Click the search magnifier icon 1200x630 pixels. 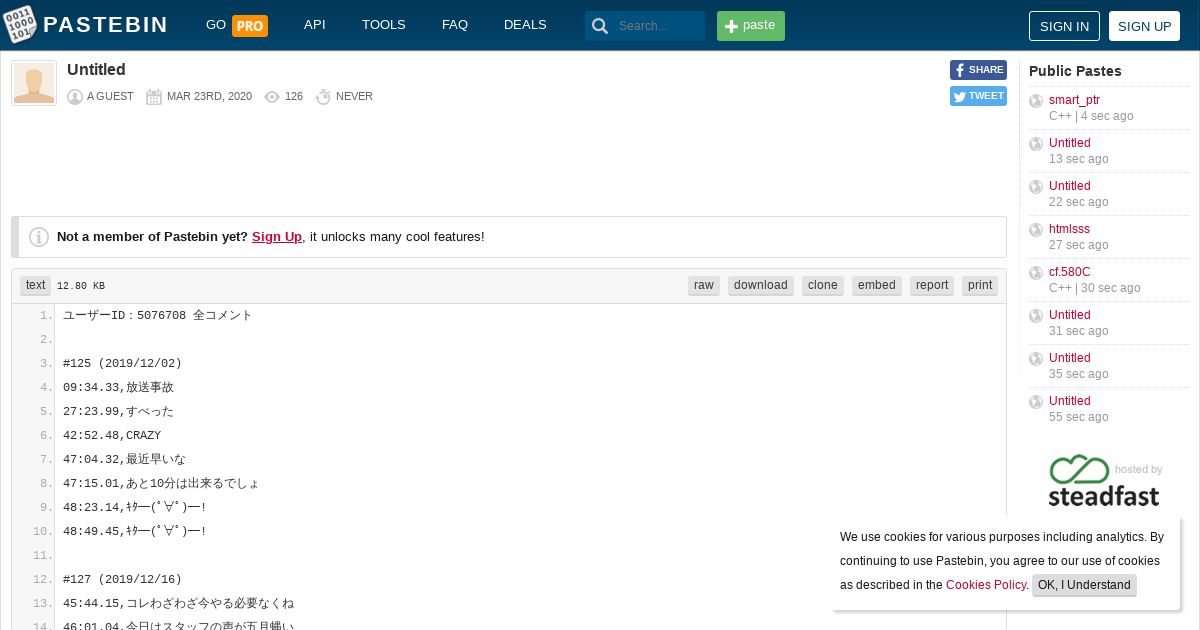click(600, 26)
